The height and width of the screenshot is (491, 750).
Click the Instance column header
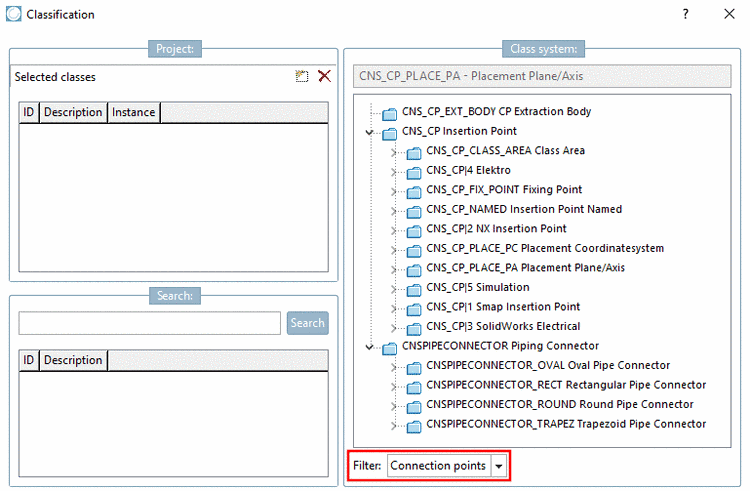(133, 112)
